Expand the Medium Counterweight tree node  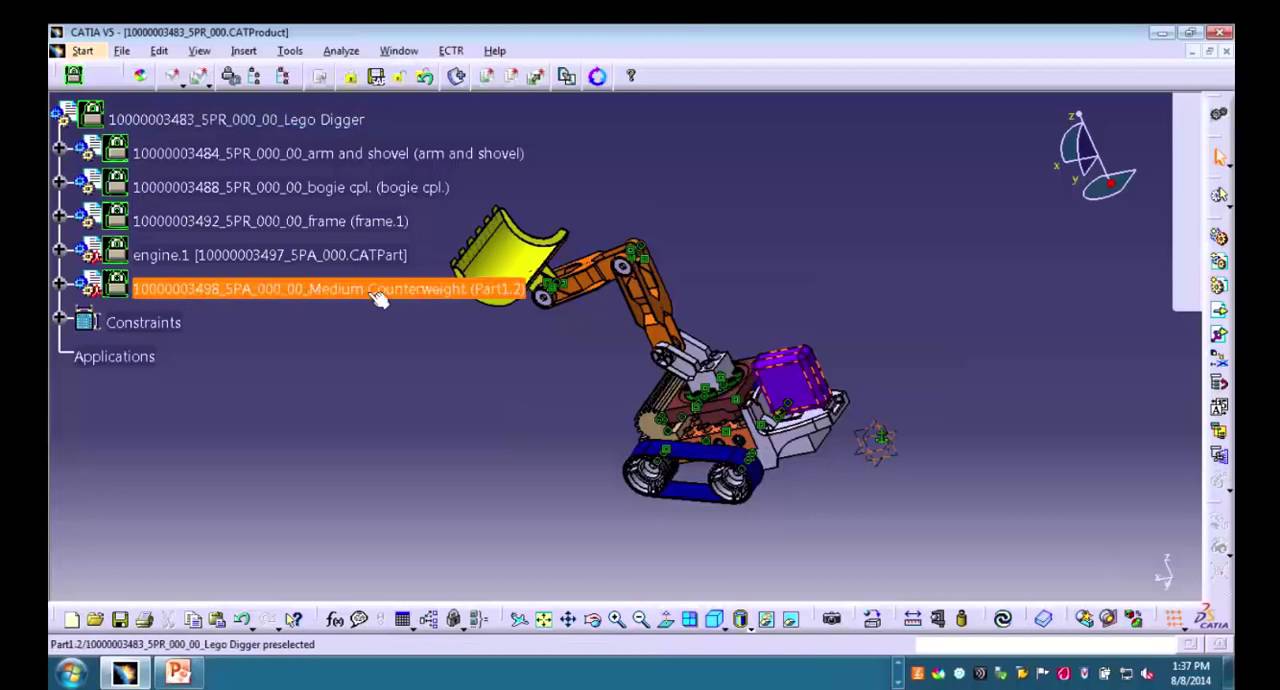pos(60,283)
